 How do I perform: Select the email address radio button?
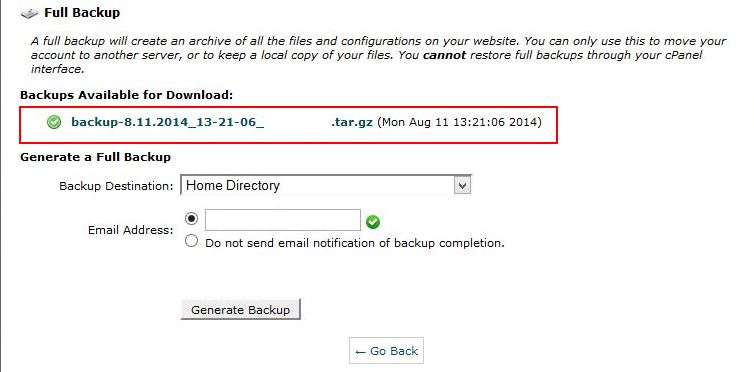[x=191, y=219]
